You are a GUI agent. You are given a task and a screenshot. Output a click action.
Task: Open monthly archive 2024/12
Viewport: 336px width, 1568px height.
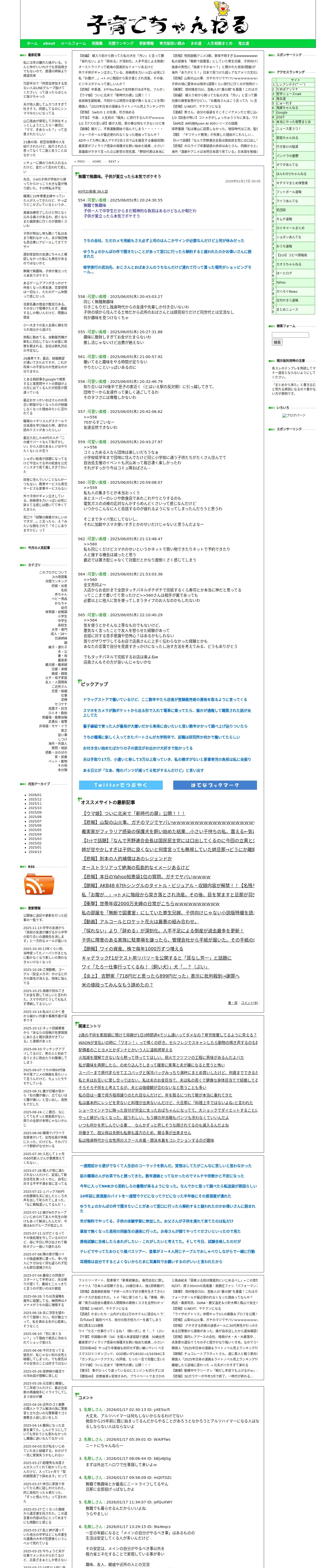(x=35, y=852)
